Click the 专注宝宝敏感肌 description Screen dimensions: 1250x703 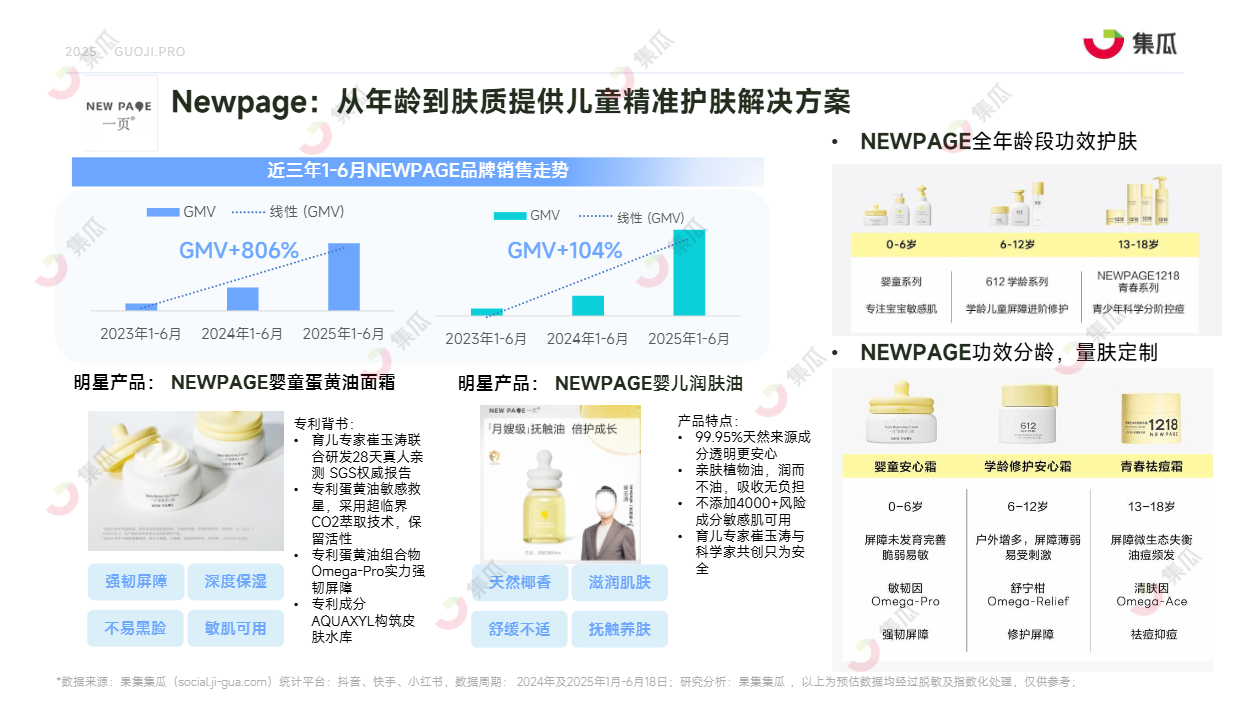point(901,309)
